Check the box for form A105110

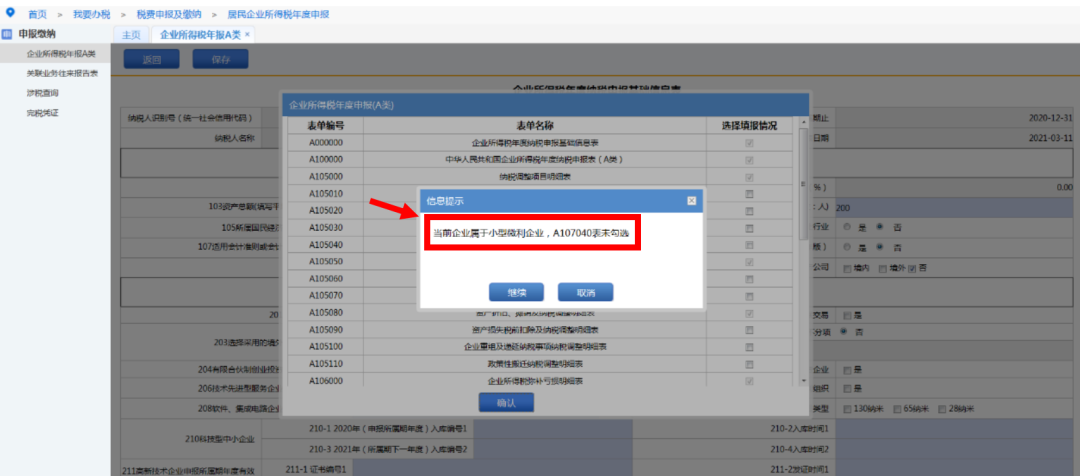click(749, 364)
